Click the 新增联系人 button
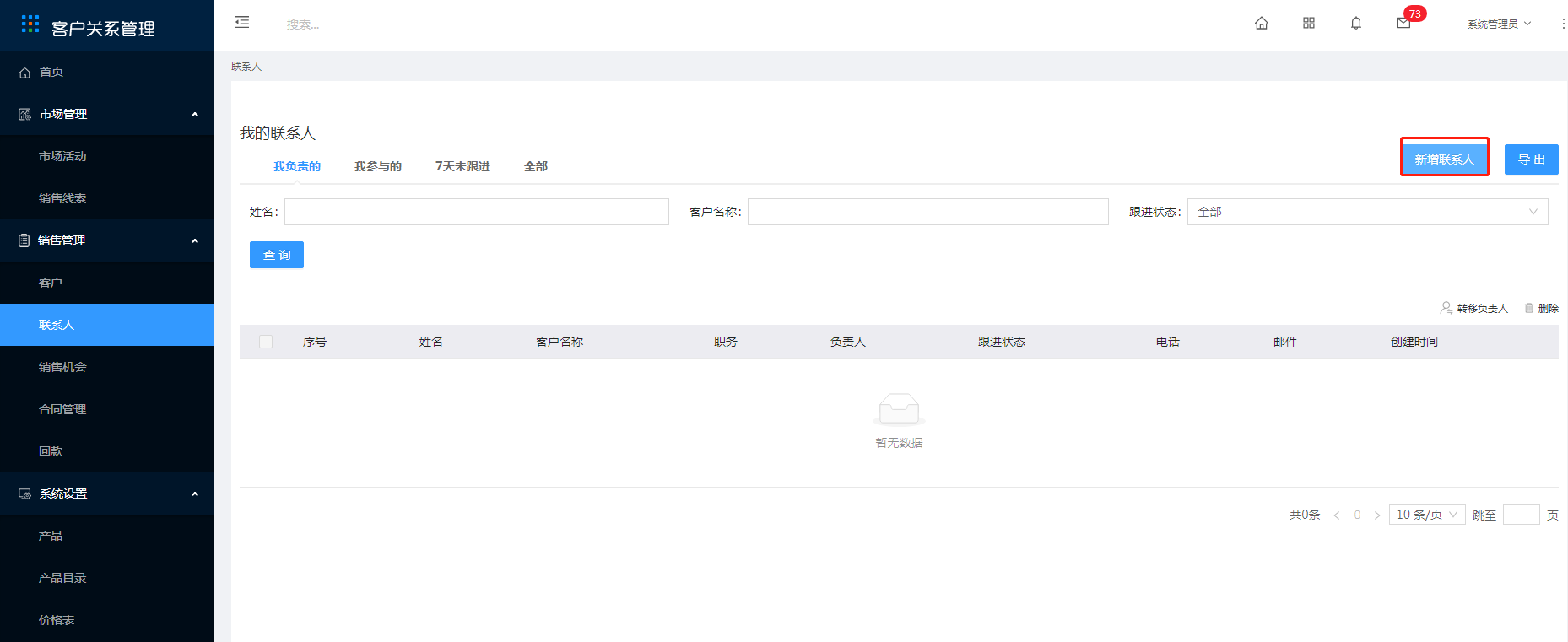Screen dimensions: 1568x642 coord(1444,159)
